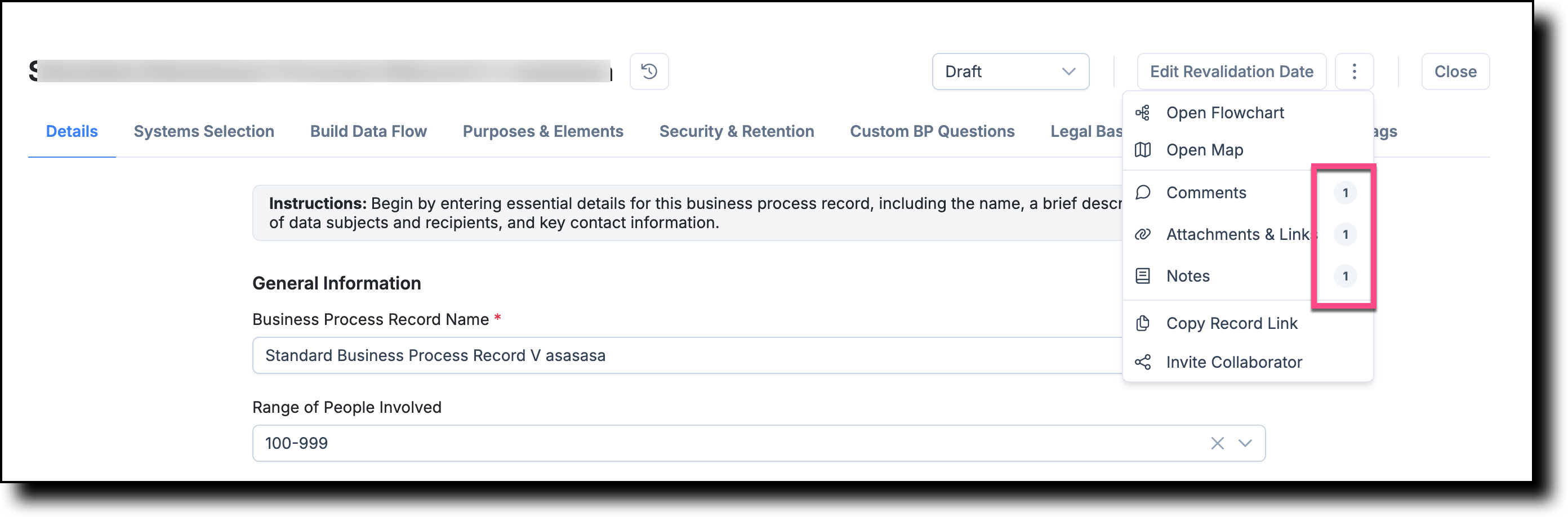
Task: Choose Open Map from the menu
Action: [1247, 150]
